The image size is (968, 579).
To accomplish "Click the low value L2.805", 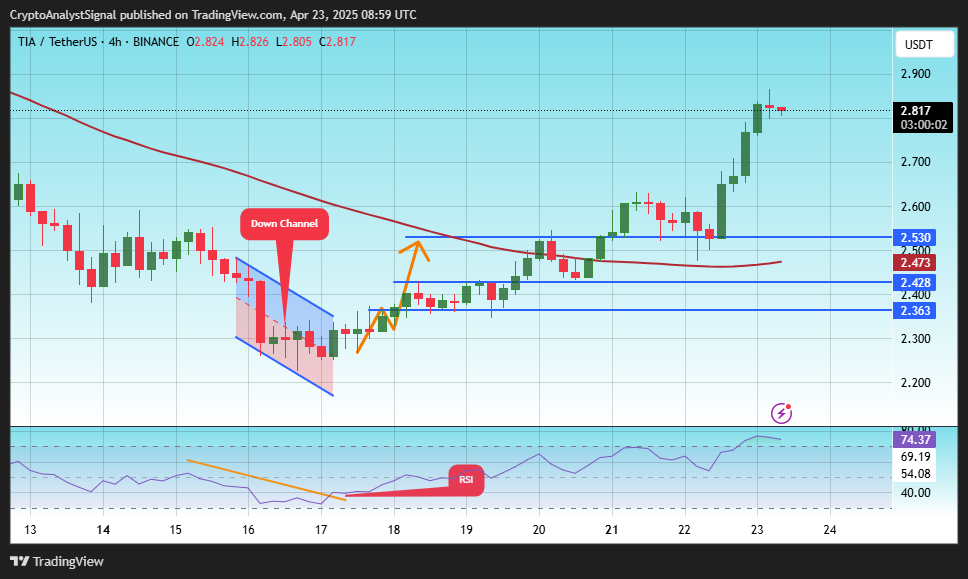I will (x=294, y=42).
